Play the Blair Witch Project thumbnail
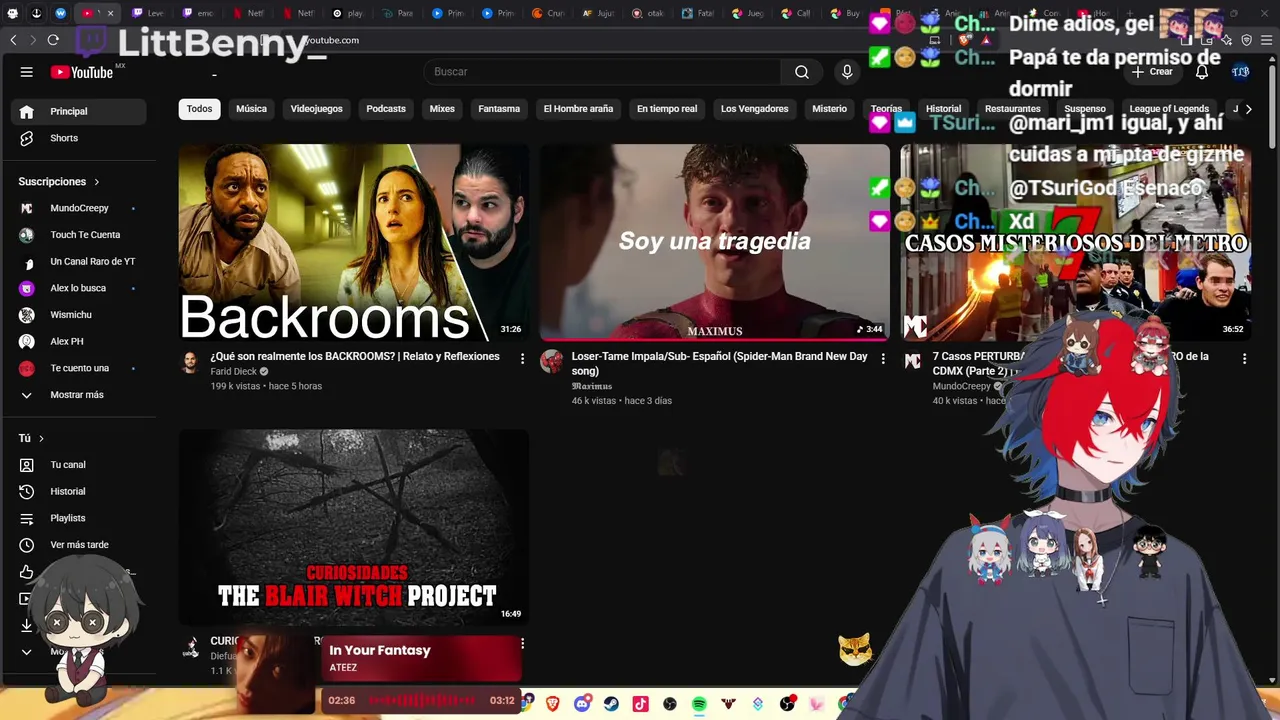Viewport: 1280px width, 720px height. 354,528
